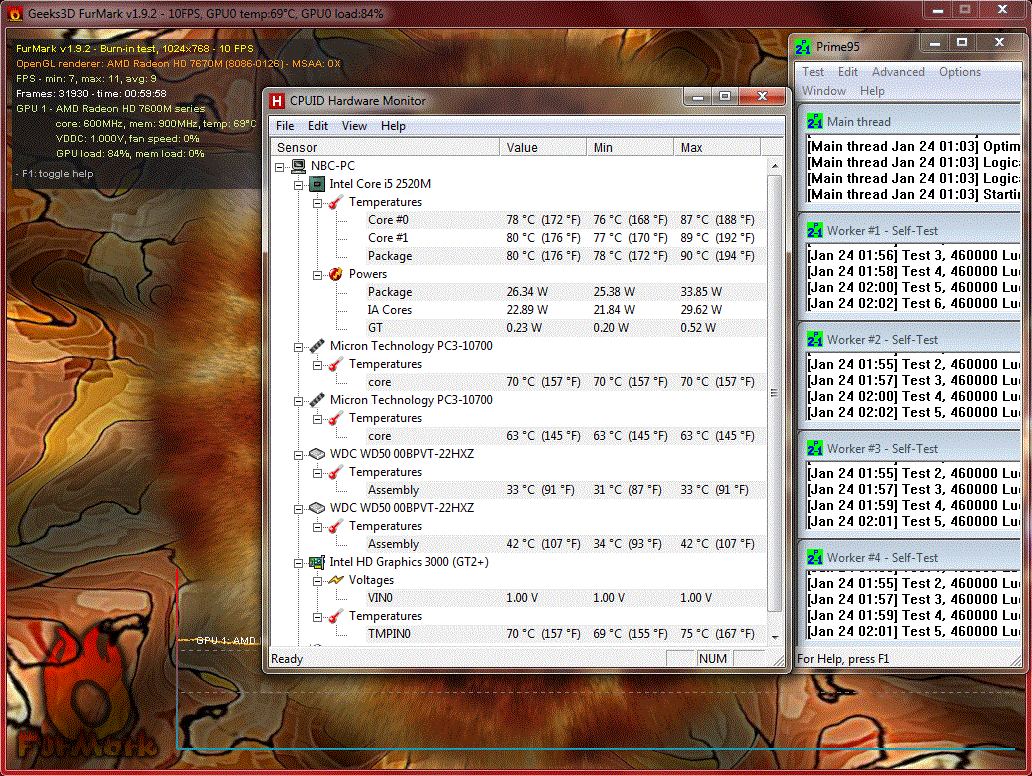Open the View menu in Hardware Monitor

pos(354,126)
